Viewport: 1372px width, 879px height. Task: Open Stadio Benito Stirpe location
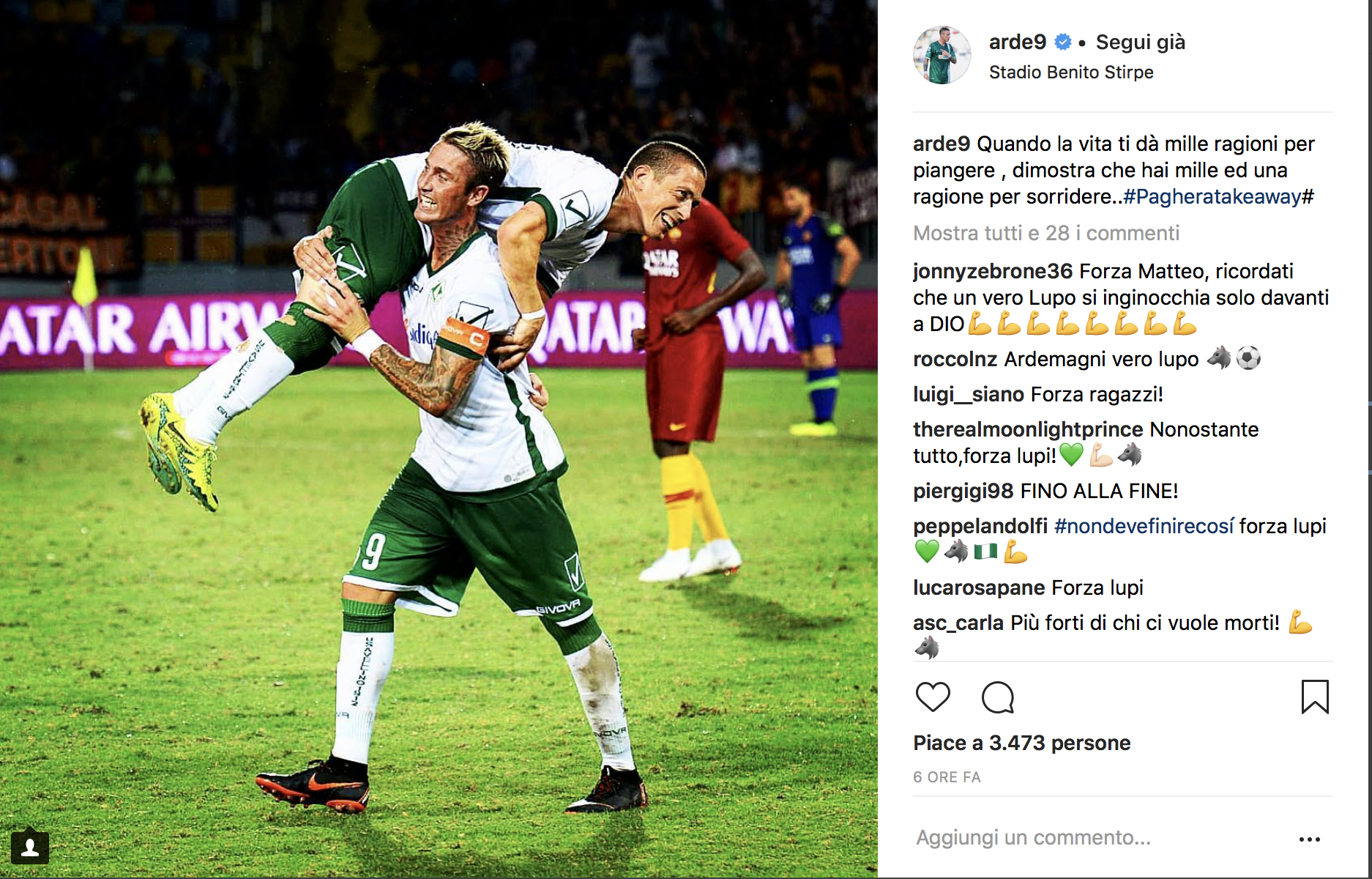click(x=1071, y=73)
